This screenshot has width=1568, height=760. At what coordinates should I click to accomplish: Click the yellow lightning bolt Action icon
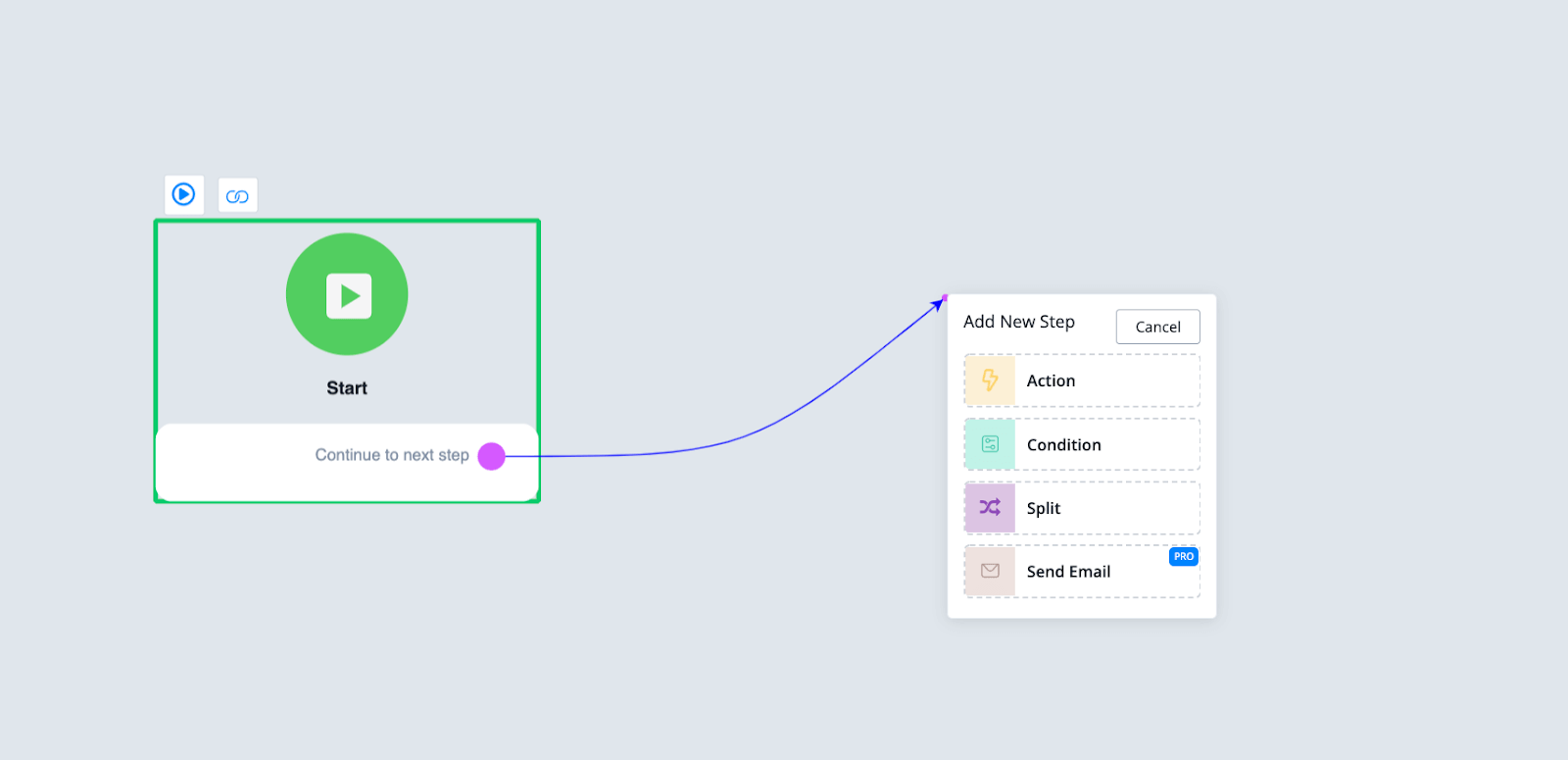[x=990, y=380]
